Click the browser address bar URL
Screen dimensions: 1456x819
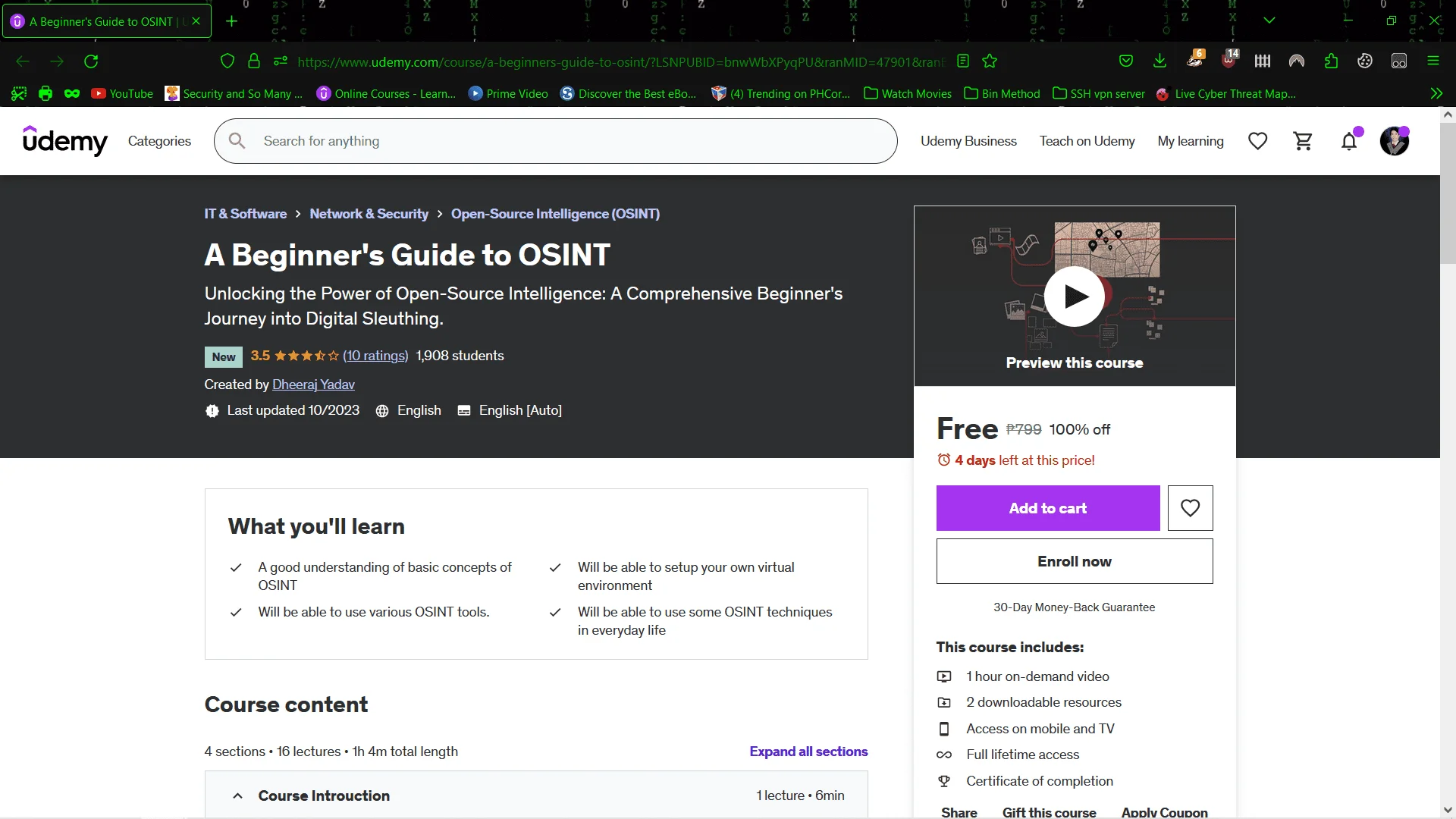point(621,62)
